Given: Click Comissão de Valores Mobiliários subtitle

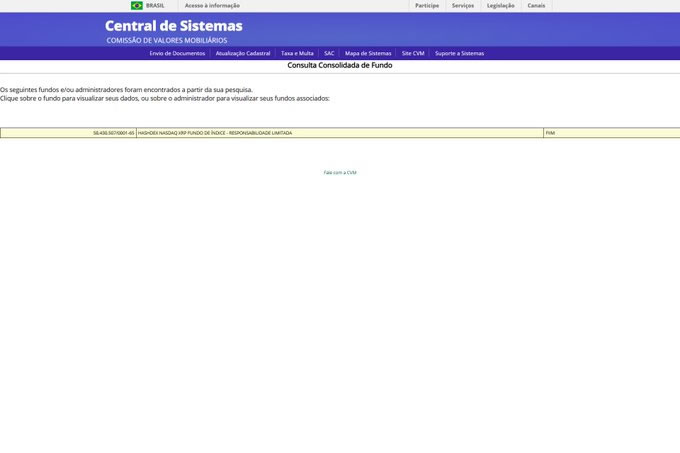Looking at the screenshot, I should (167, 40).
